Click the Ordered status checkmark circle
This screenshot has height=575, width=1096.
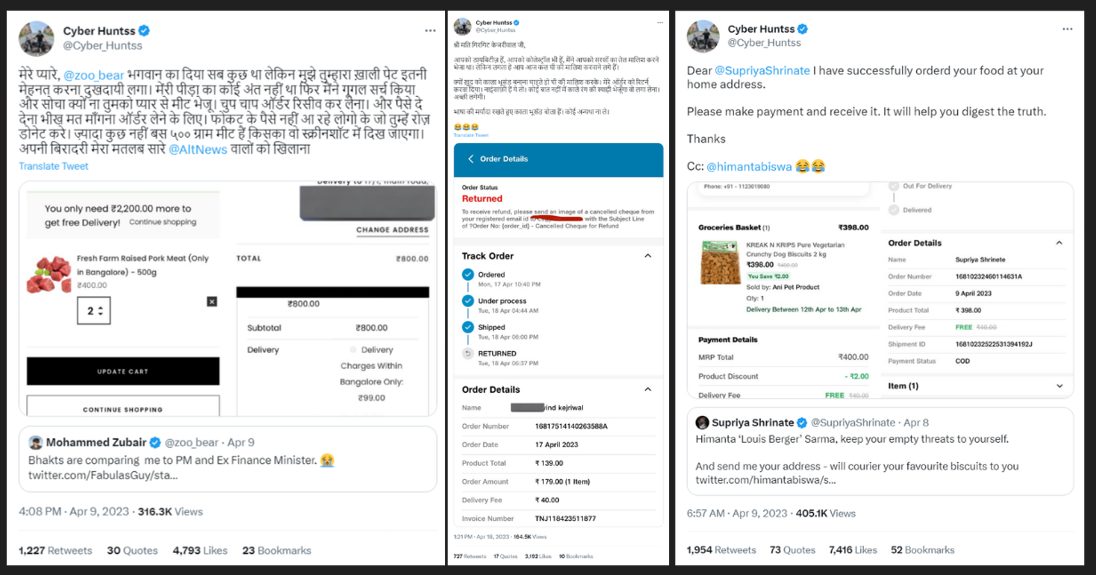[x=468, y=275]
